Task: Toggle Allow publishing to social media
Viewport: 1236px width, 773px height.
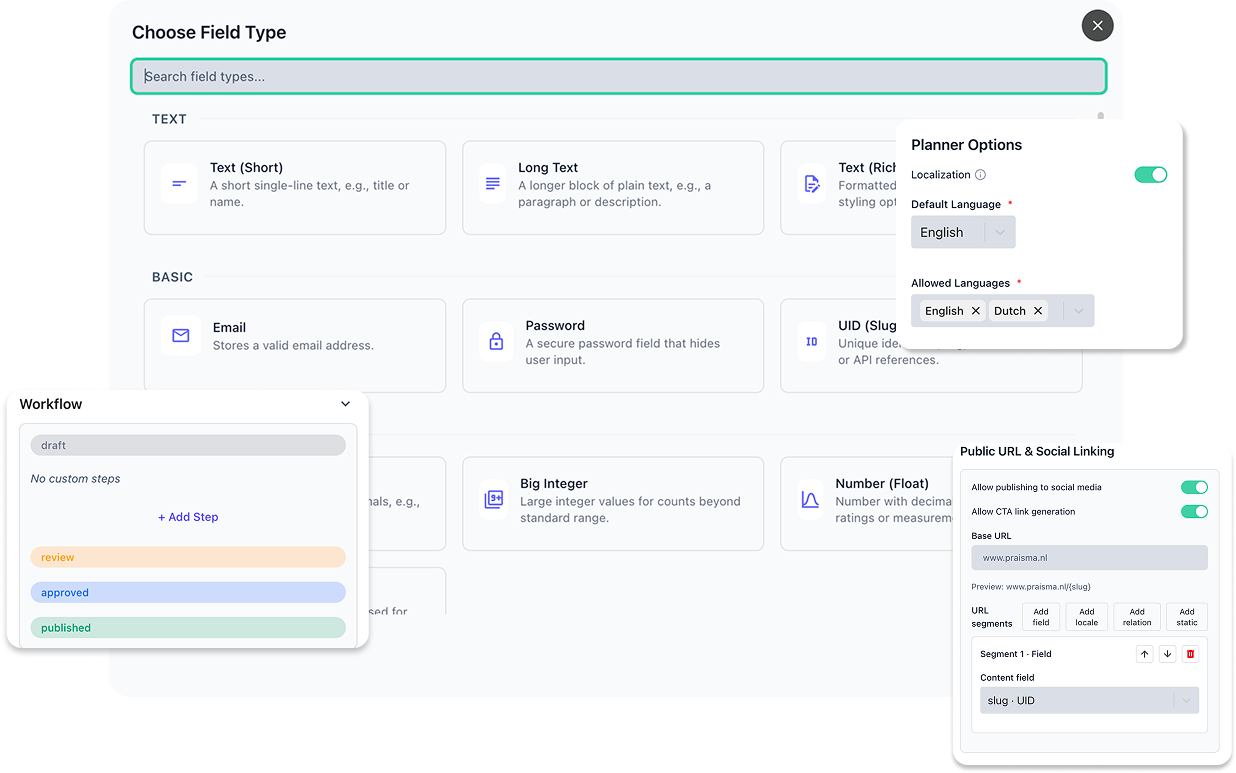Action: [x=1194, y=487]
